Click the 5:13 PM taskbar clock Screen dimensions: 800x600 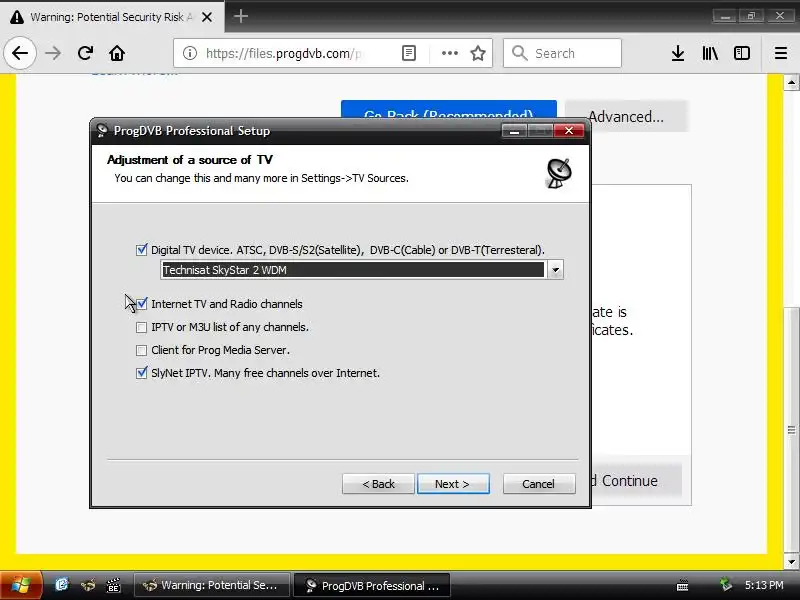(x=764, y=585)
